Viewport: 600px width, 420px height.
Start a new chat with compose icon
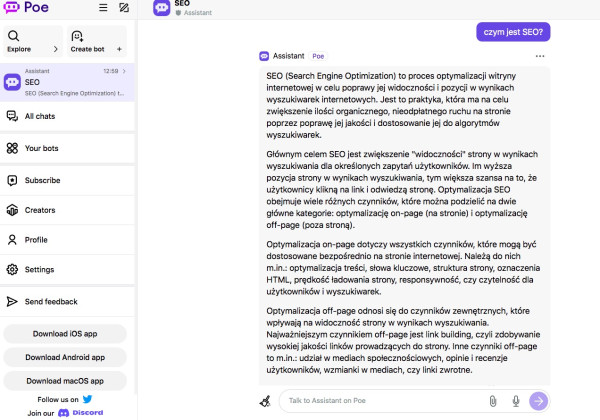point(123,8)
